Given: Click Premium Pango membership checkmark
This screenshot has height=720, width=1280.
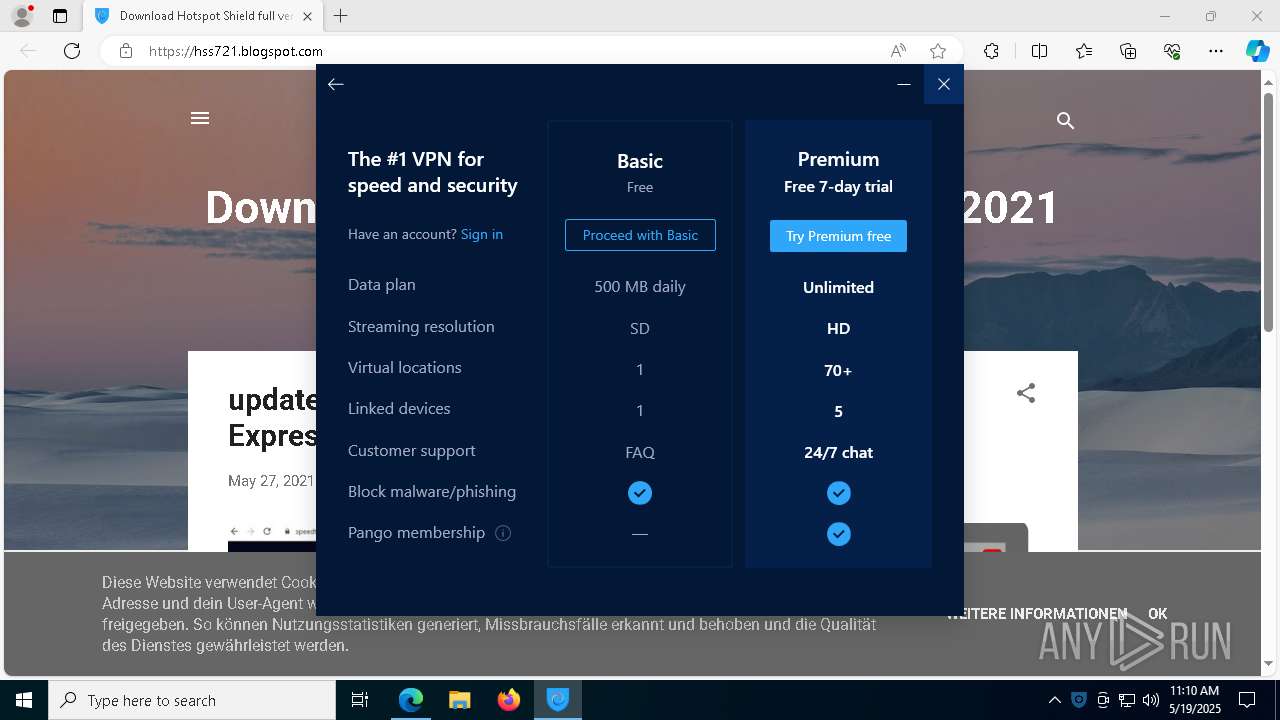Looking at the screenshot, I should [838, 534].
